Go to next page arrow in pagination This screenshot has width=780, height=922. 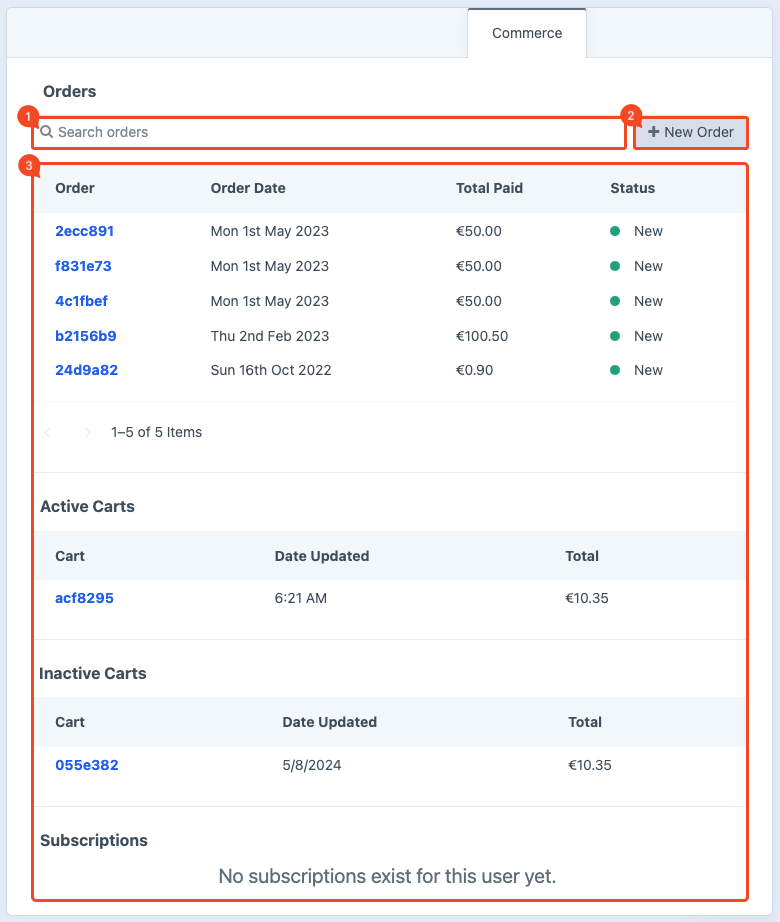88,433
